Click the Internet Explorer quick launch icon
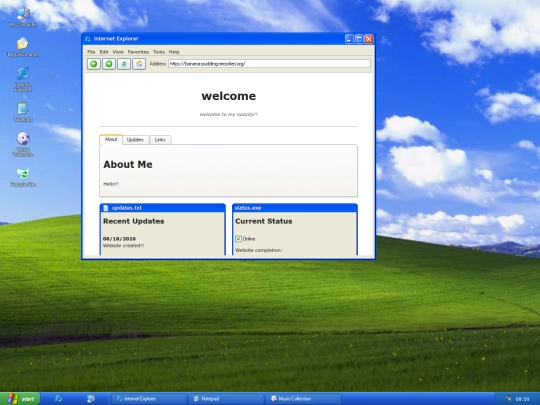This screenshot has height=405, width=540. [x=58, y=398]
